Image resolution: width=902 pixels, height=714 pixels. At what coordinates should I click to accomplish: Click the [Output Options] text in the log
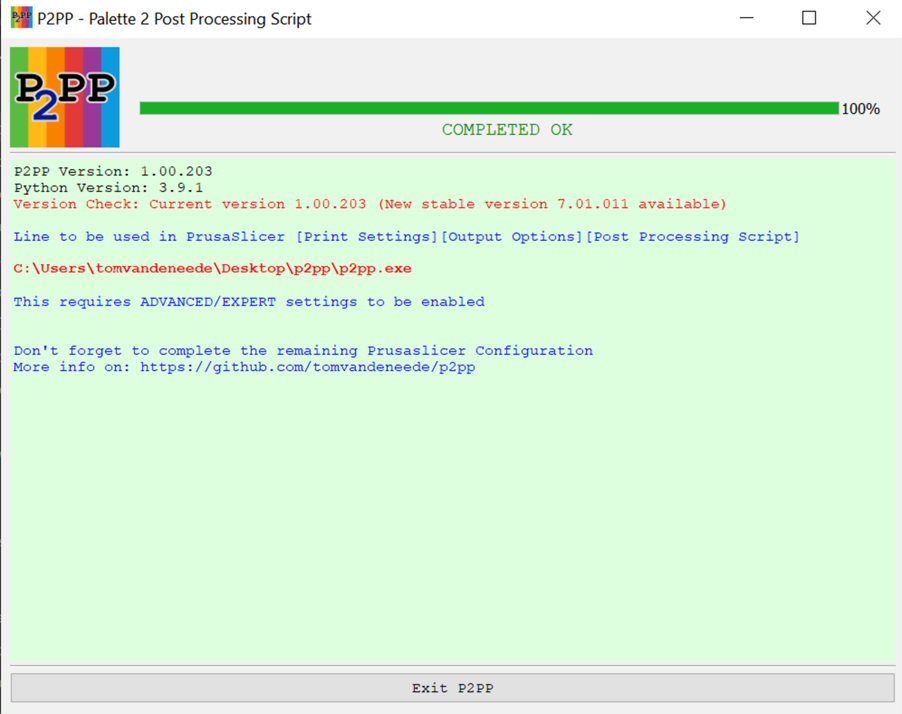[x=512, y=237]
